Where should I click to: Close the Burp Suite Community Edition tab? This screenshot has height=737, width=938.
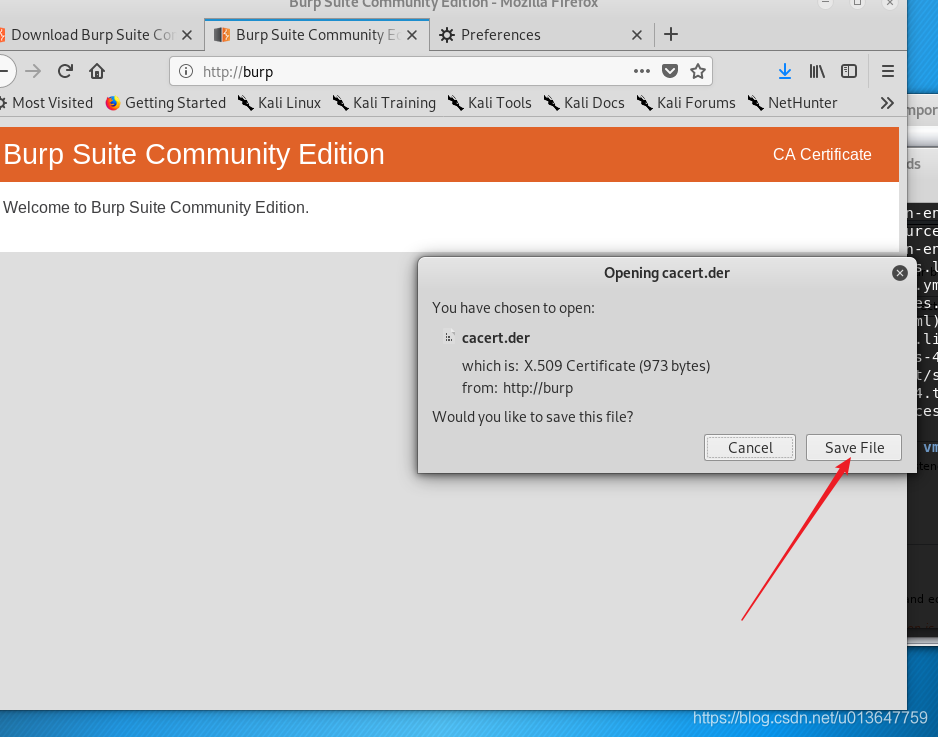[412, 35]
